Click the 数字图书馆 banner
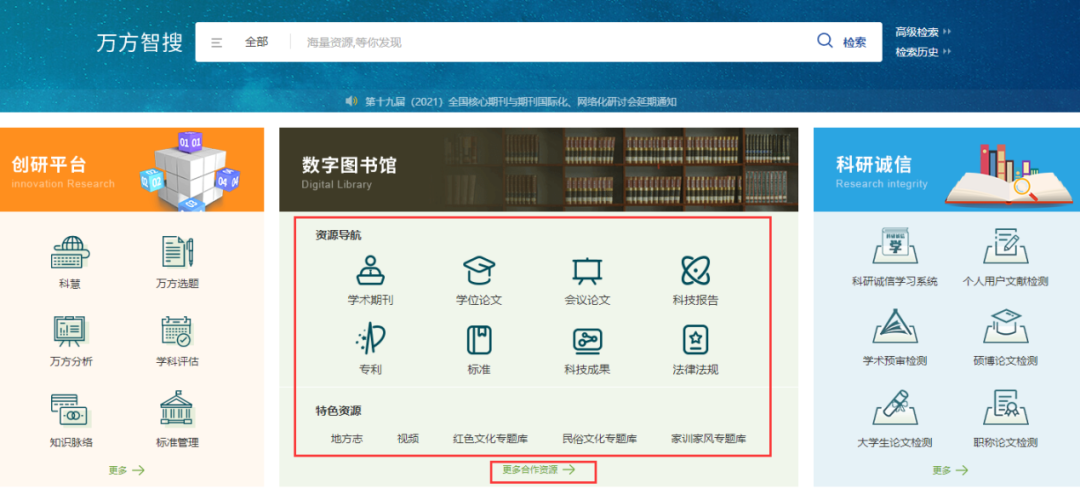1080x489 pixels. [x=539, y=169]
